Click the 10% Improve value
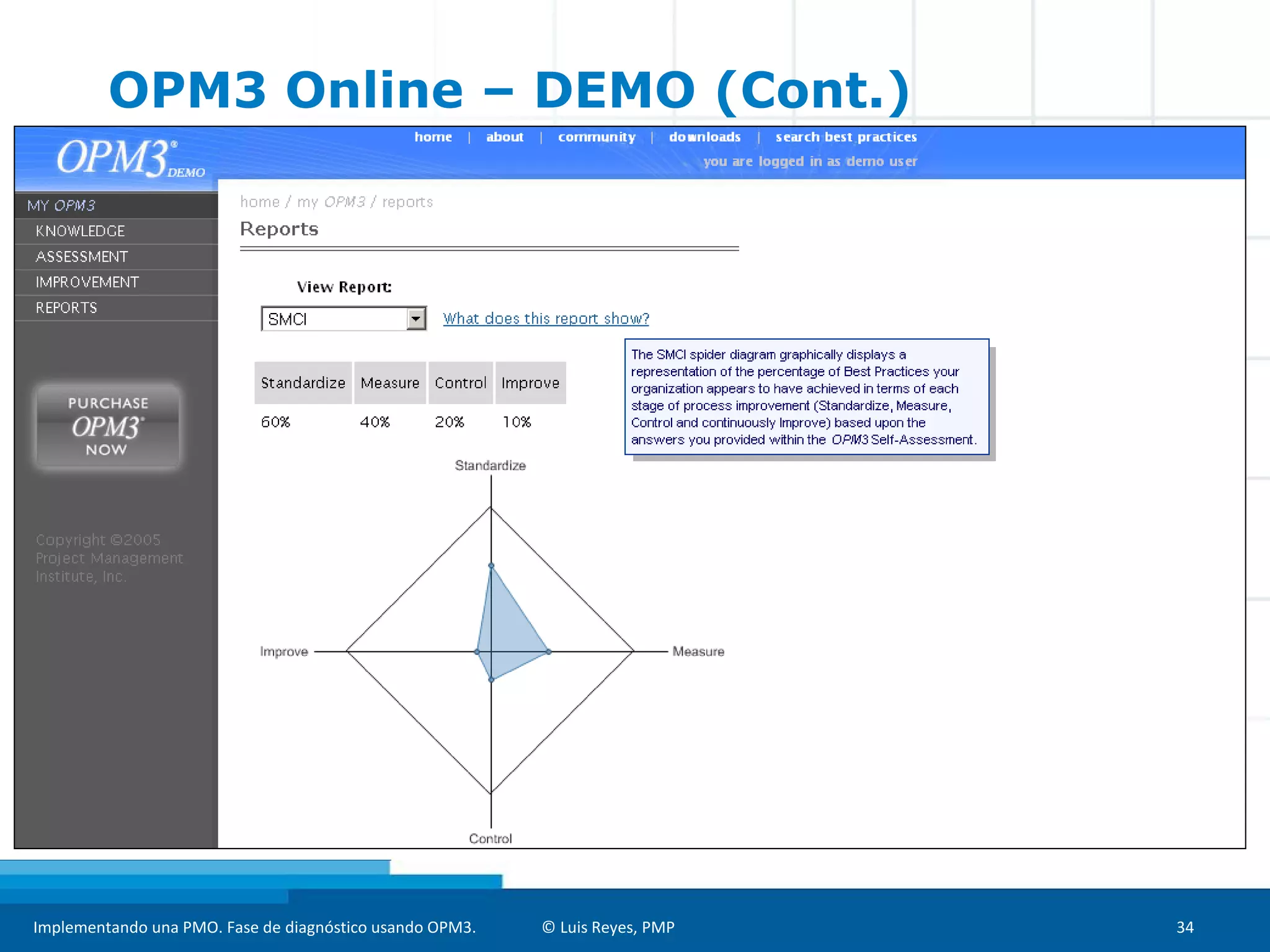The image size is (1270, 952). click(x=517, y=422)
